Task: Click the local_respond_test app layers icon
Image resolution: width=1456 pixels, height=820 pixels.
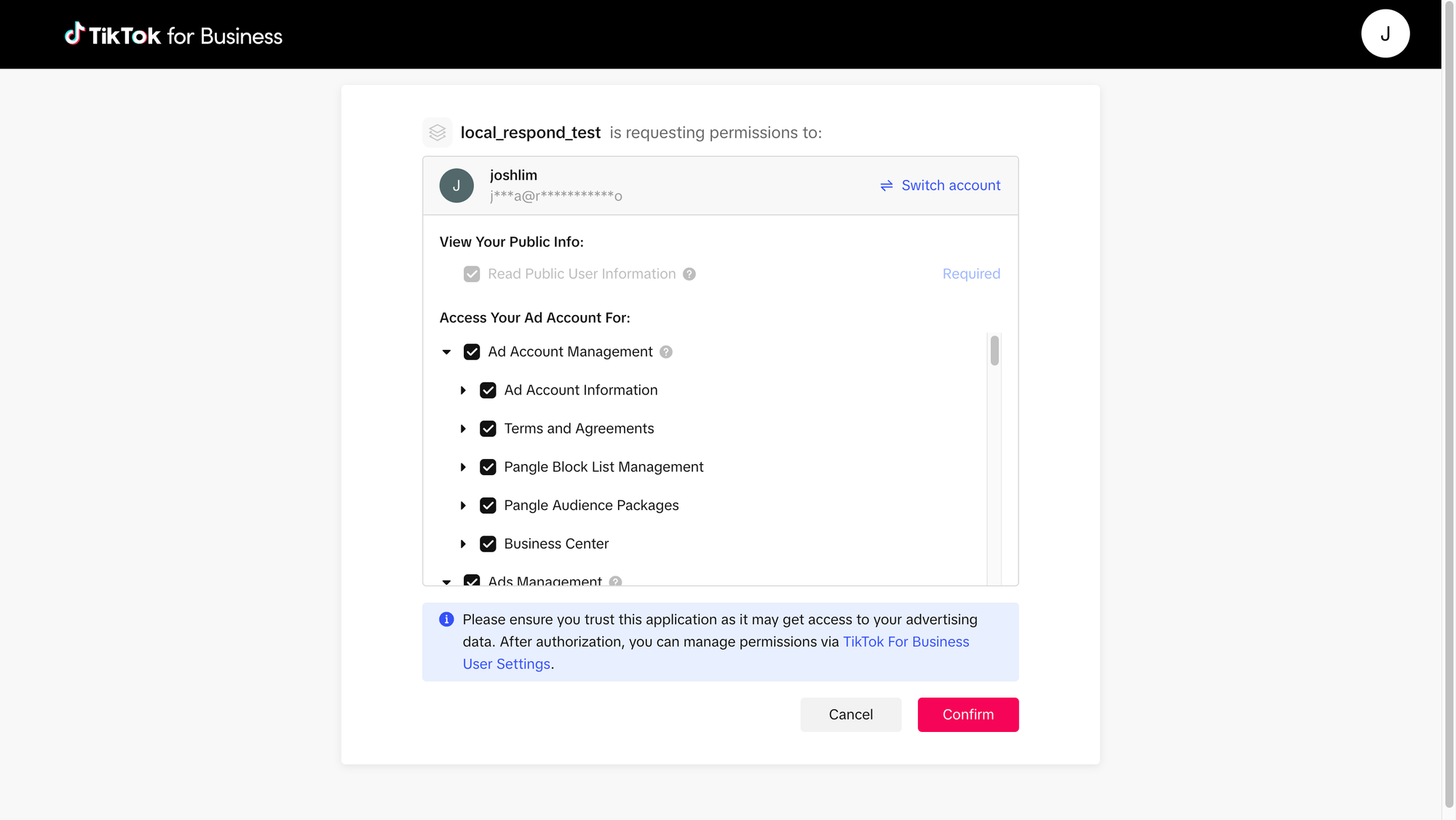Action: (438, 132)
